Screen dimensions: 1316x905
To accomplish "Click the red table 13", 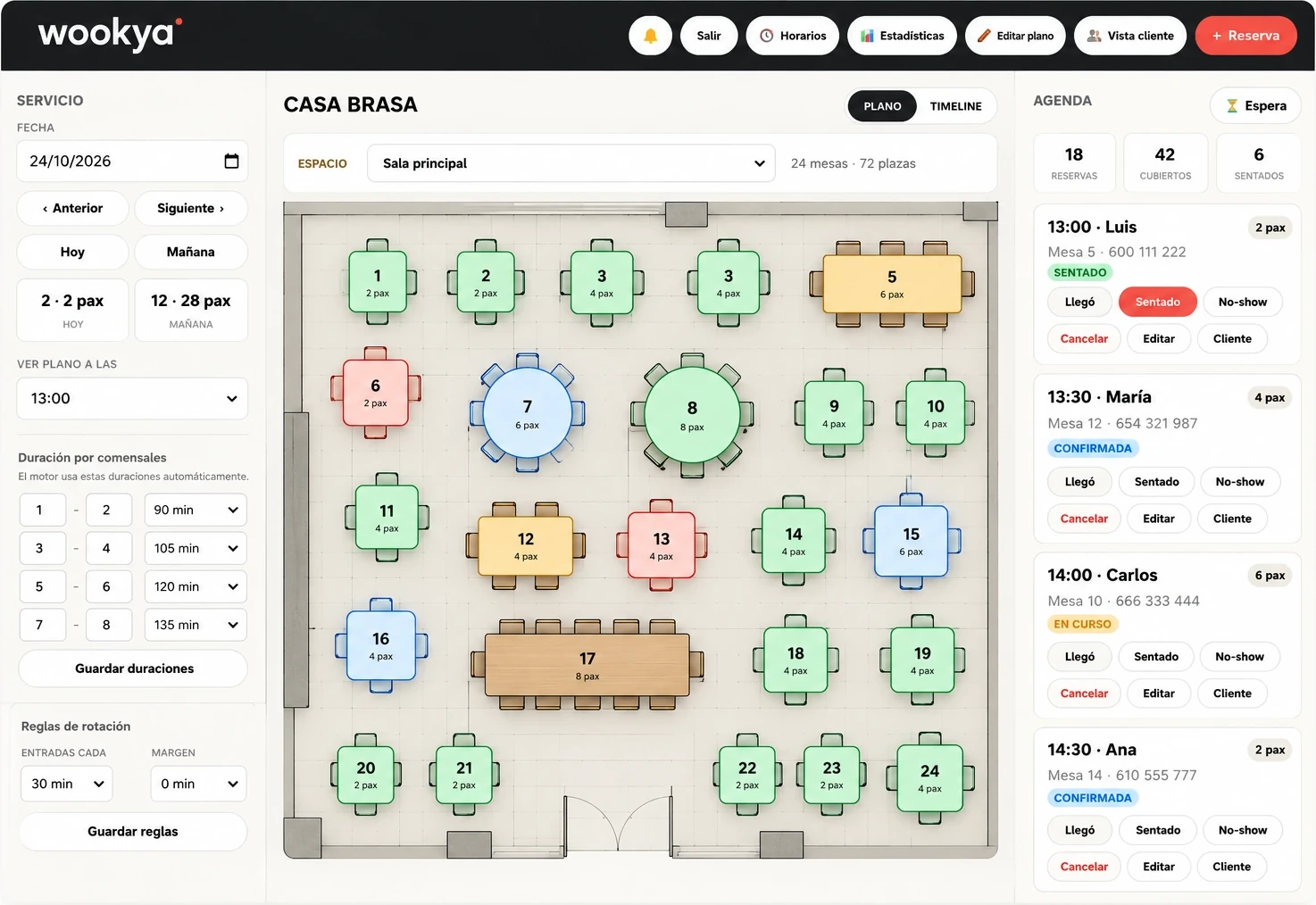I will pos(661,545).
